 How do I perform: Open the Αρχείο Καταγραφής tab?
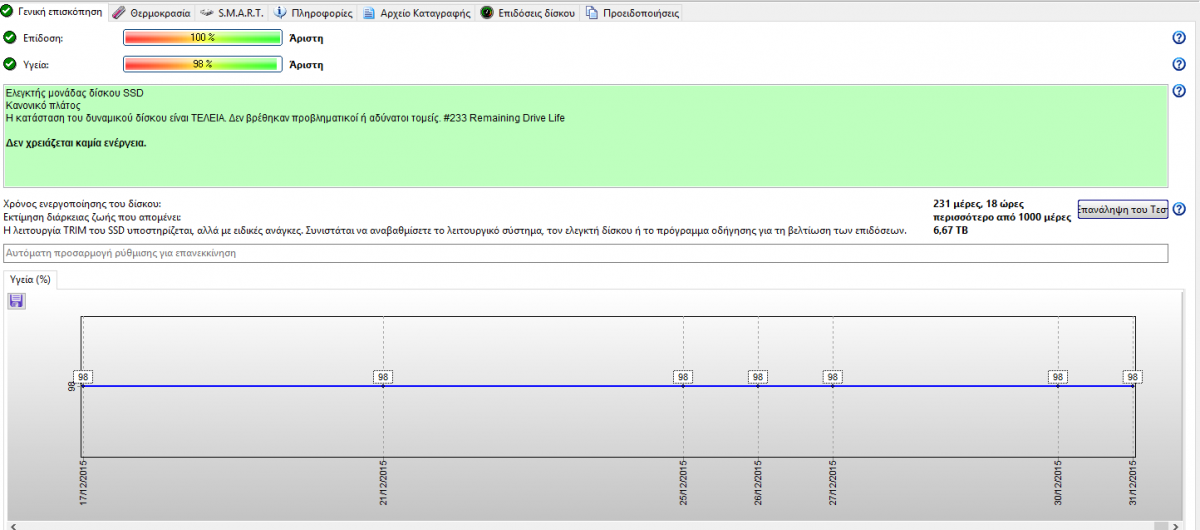[x=417, y=14]
